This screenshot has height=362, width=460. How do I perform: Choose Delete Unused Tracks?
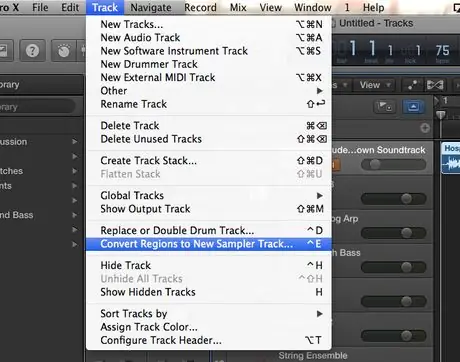(209, 139)
